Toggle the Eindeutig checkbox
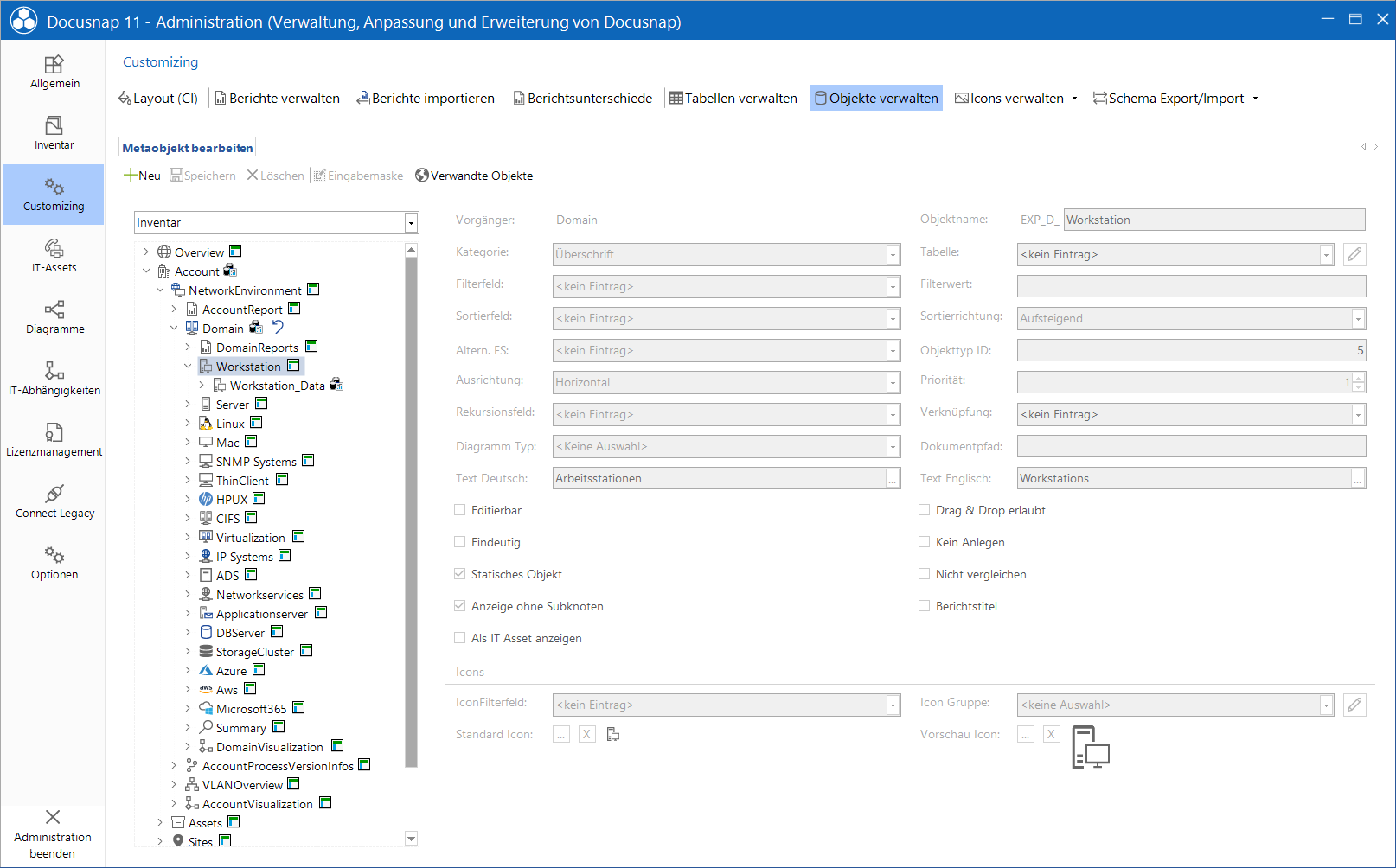This screenshot has width=1396, height=868. click(x=460, y=542)
